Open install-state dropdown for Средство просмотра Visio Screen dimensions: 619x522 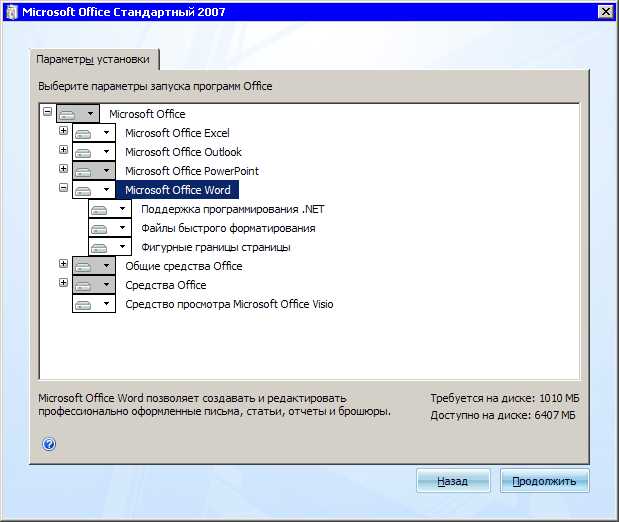pos(94,304)
